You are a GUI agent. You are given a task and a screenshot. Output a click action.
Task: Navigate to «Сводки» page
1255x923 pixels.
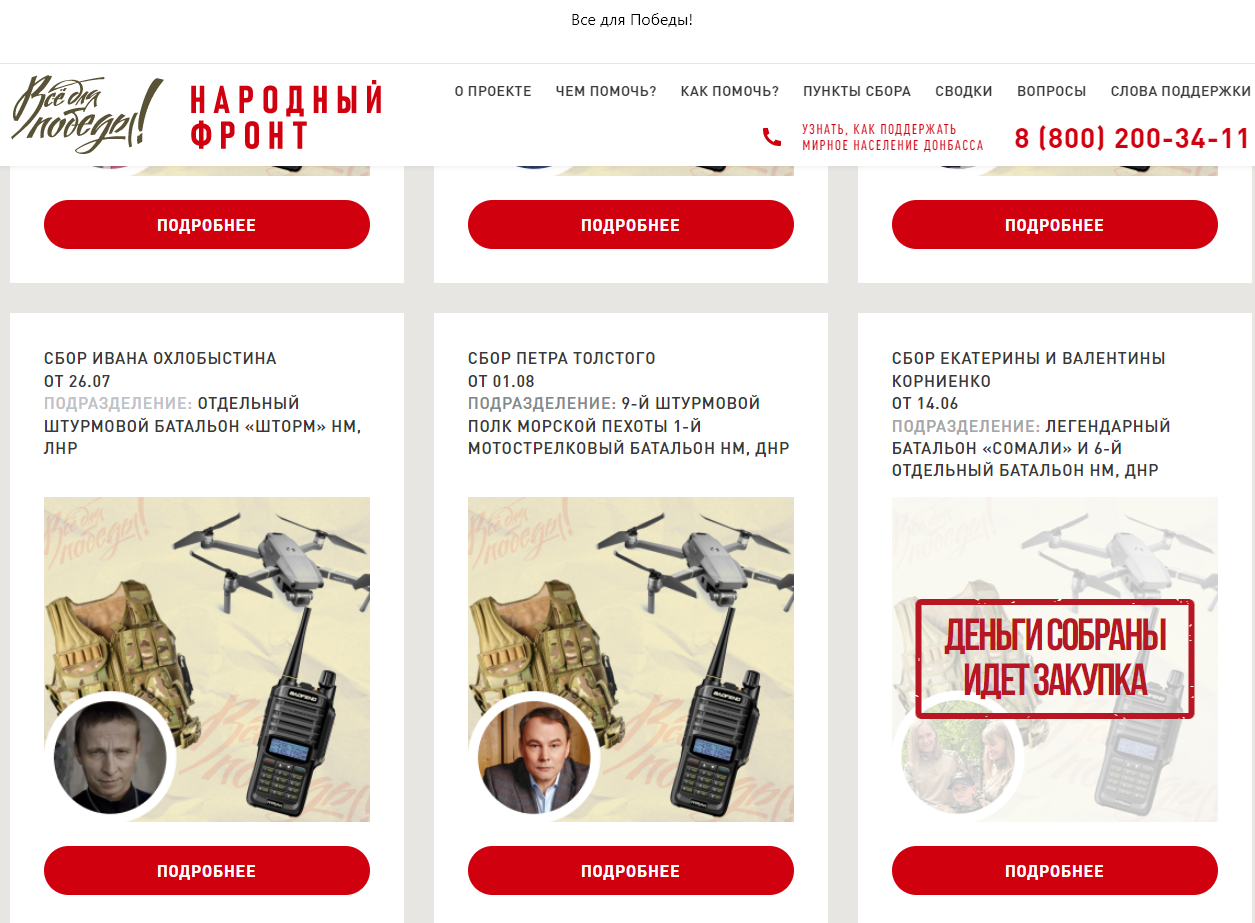(964, 91)
